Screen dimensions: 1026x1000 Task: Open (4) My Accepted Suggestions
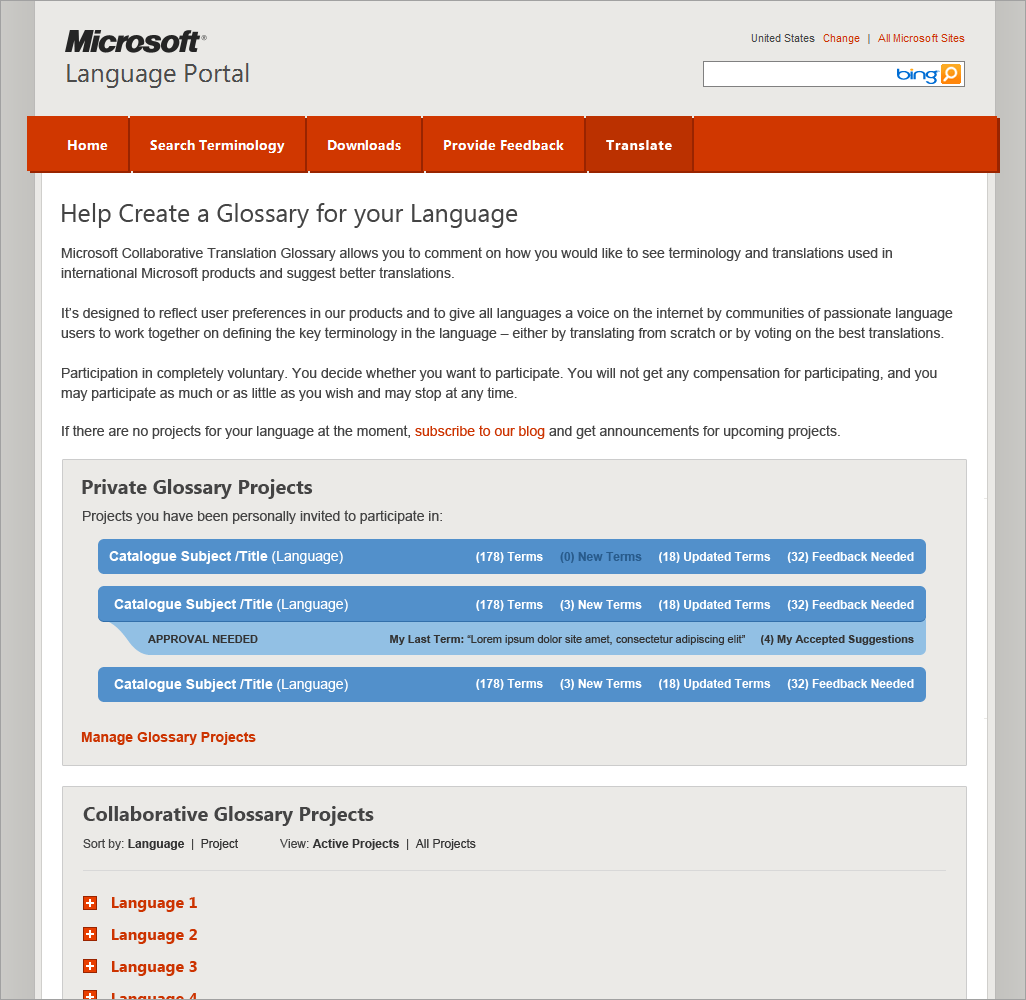(837, 639)
